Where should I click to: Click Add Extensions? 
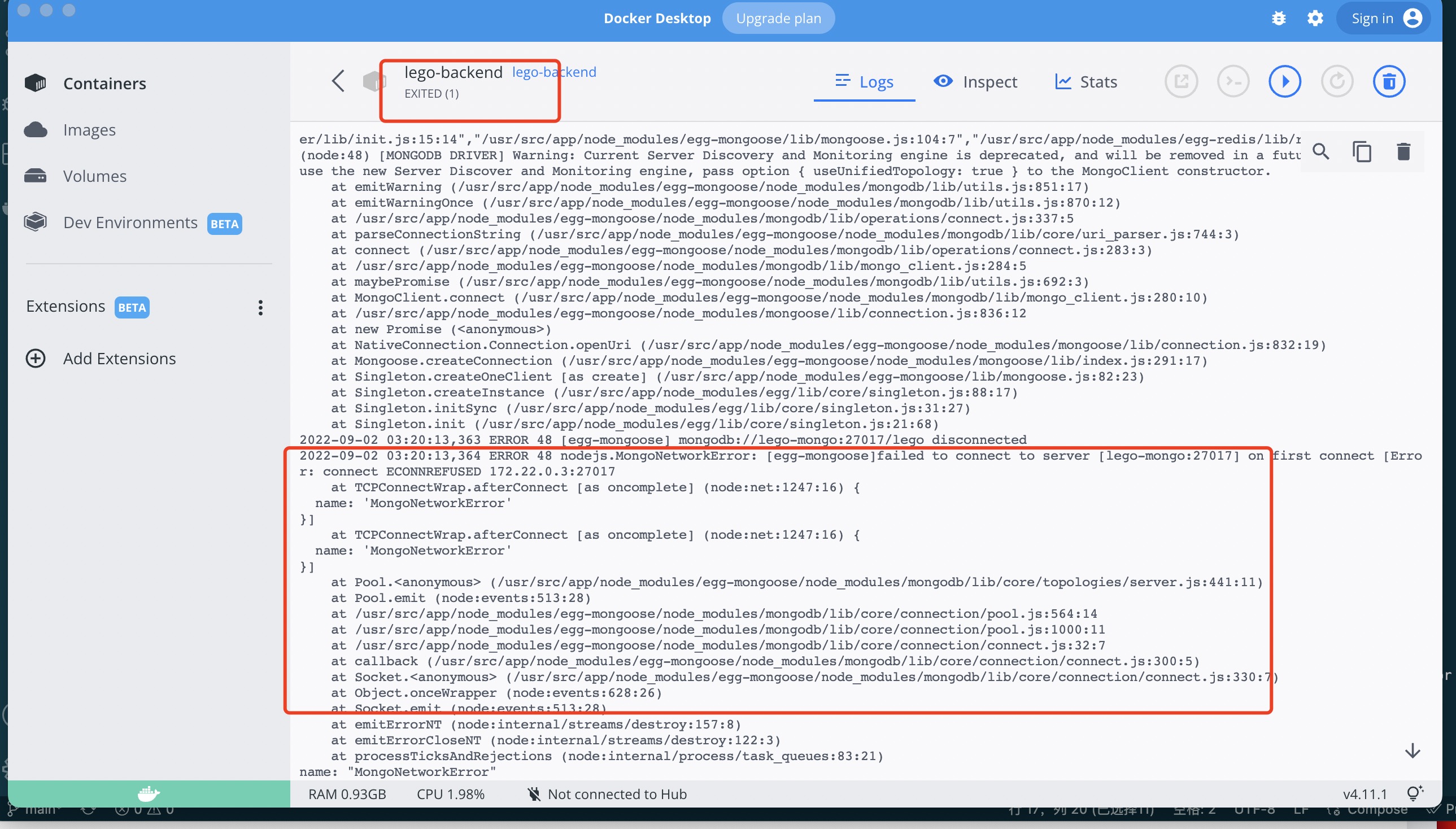tap(119, 358)
